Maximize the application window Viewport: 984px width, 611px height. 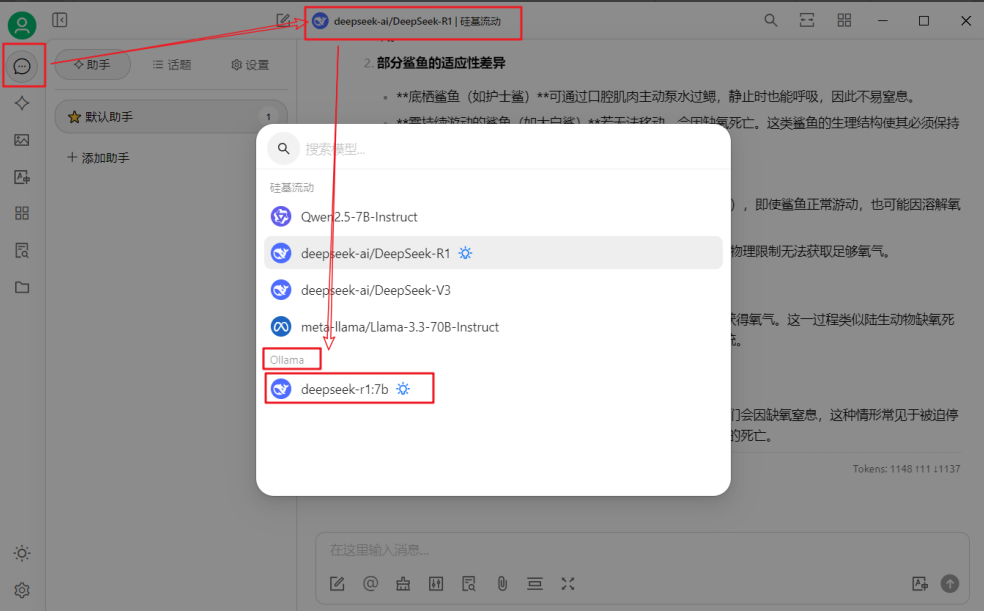[x=924, y=21]
